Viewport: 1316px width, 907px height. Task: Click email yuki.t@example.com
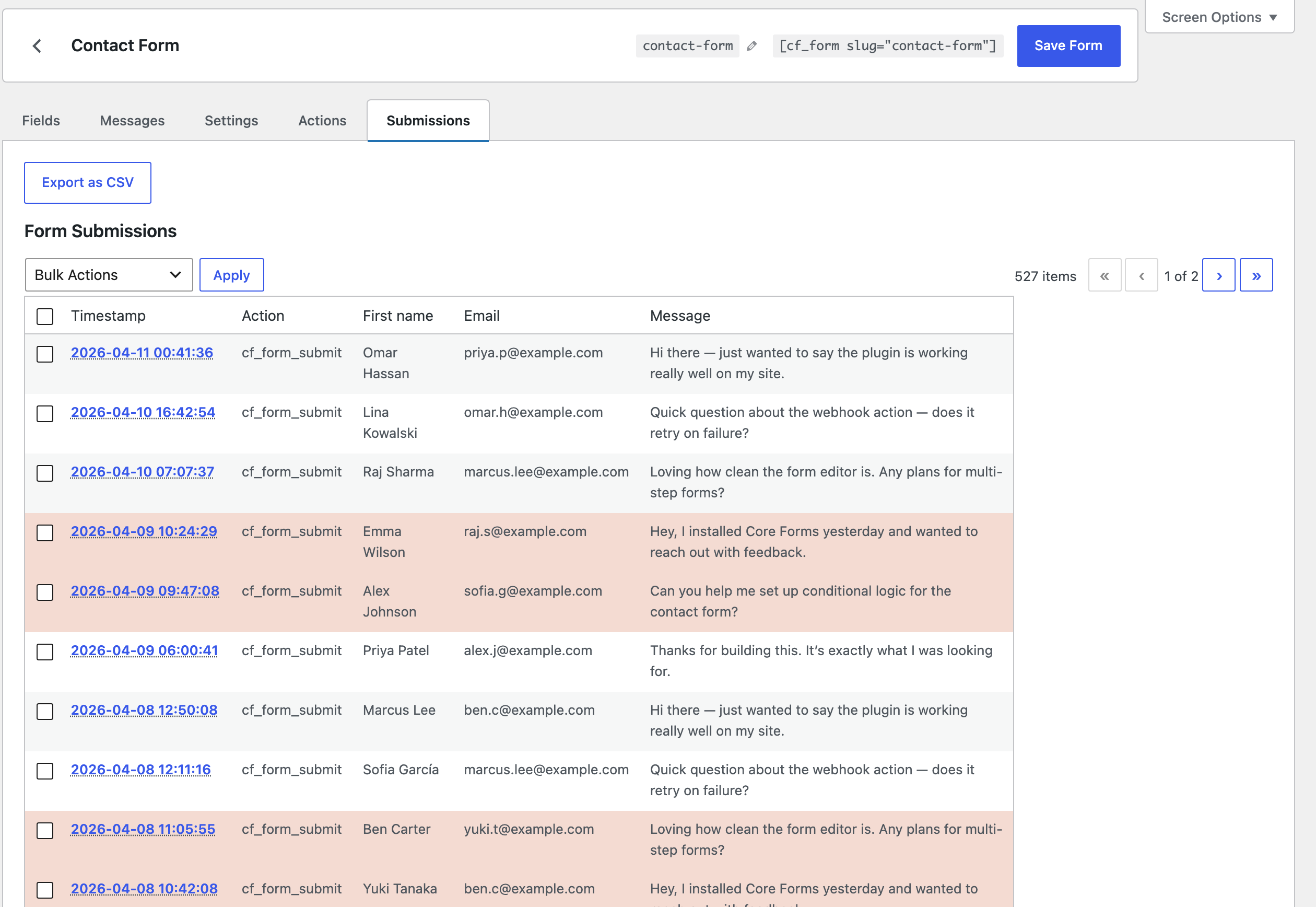(x=529, y=830)
